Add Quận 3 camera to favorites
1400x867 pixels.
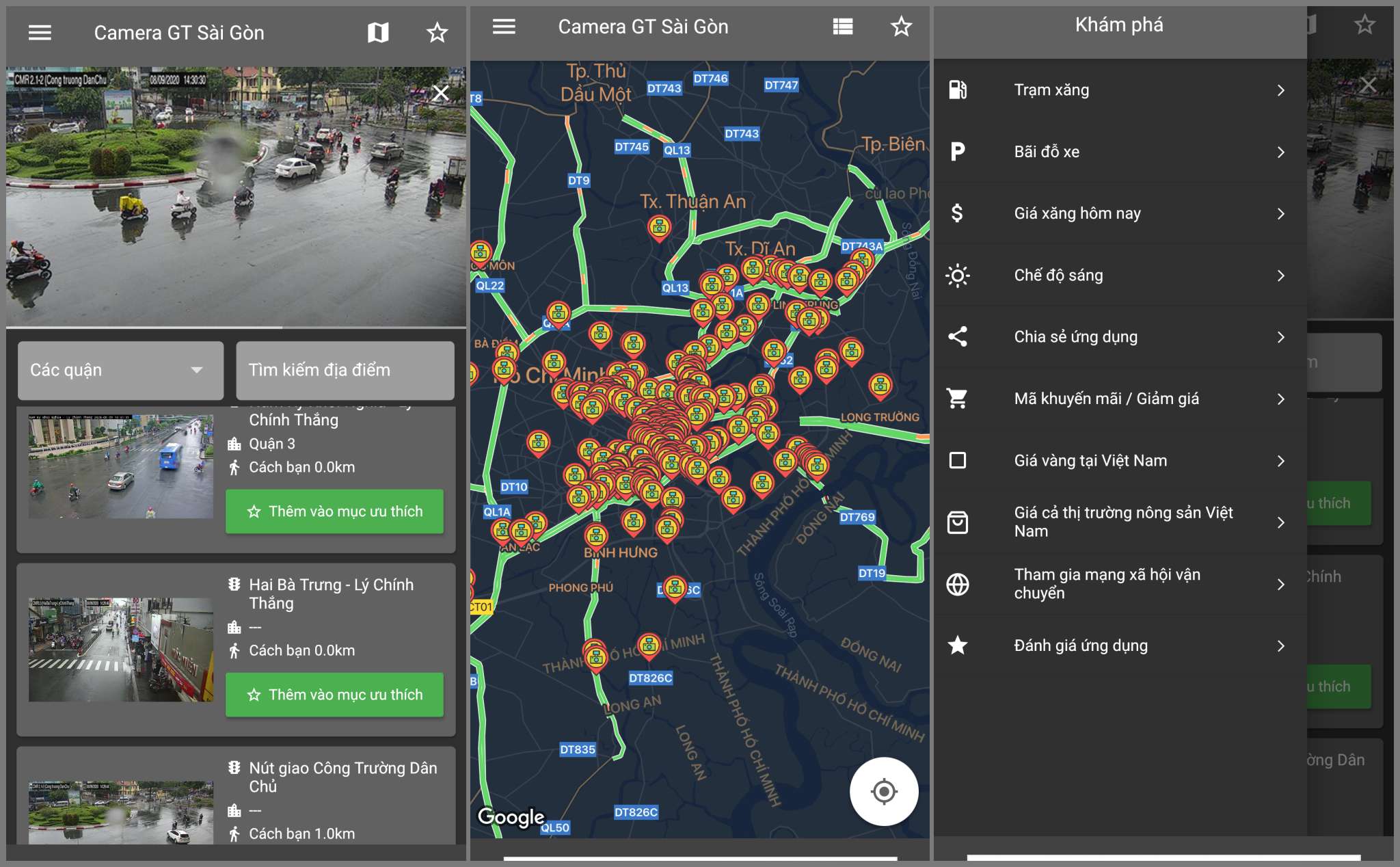point(334,511)
